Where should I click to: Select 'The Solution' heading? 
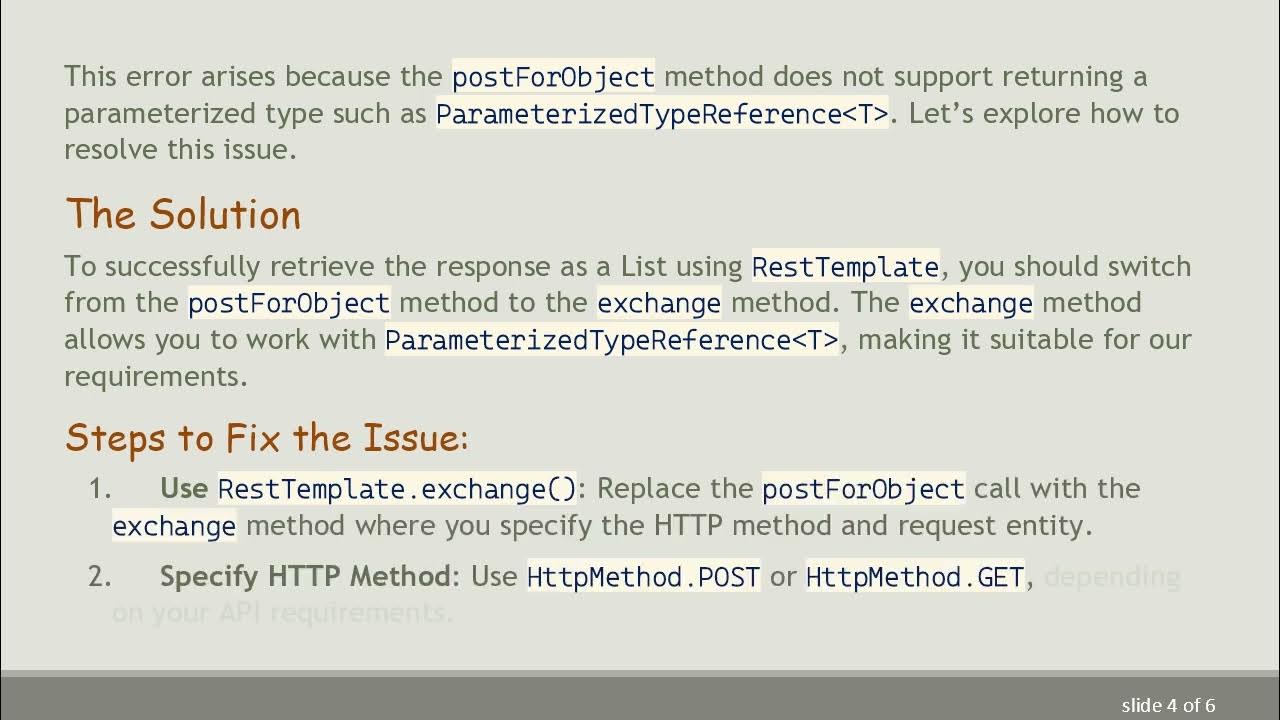183,215
